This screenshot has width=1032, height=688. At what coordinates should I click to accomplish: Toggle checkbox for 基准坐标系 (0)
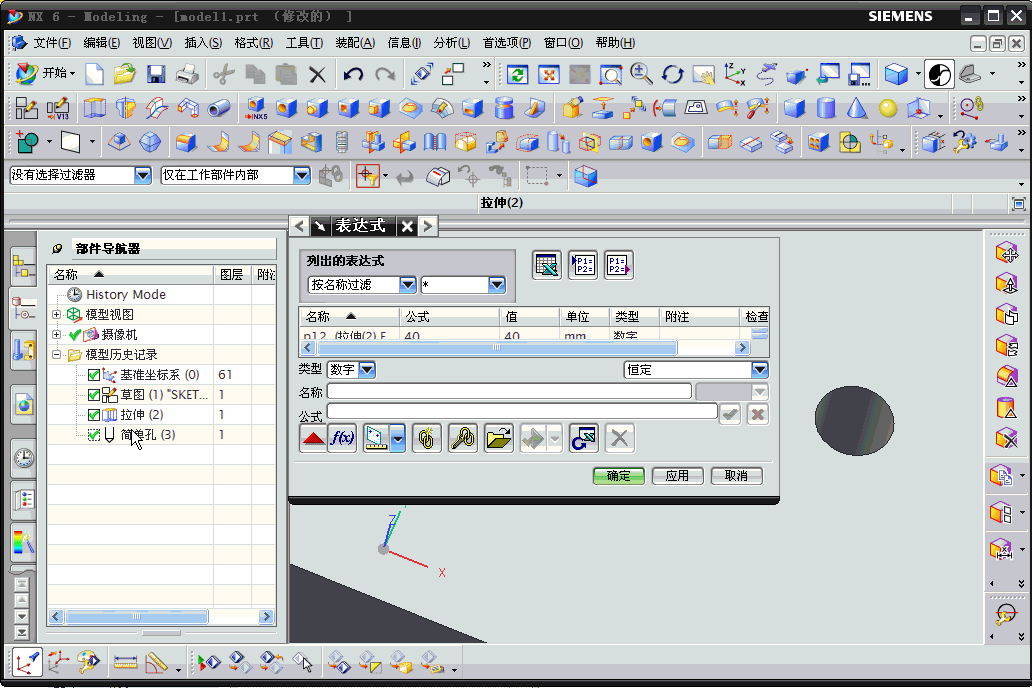coord(93,375)
